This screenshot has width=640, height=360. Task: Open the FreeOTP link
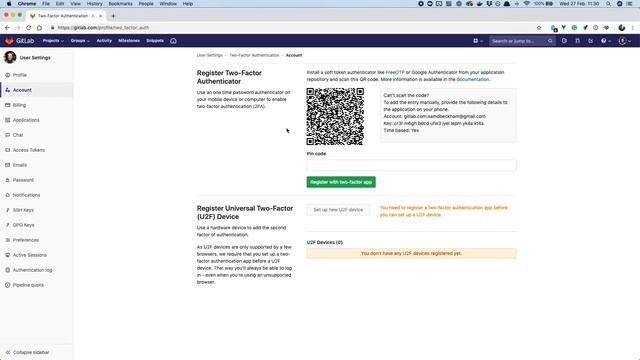tap(395, 72)
